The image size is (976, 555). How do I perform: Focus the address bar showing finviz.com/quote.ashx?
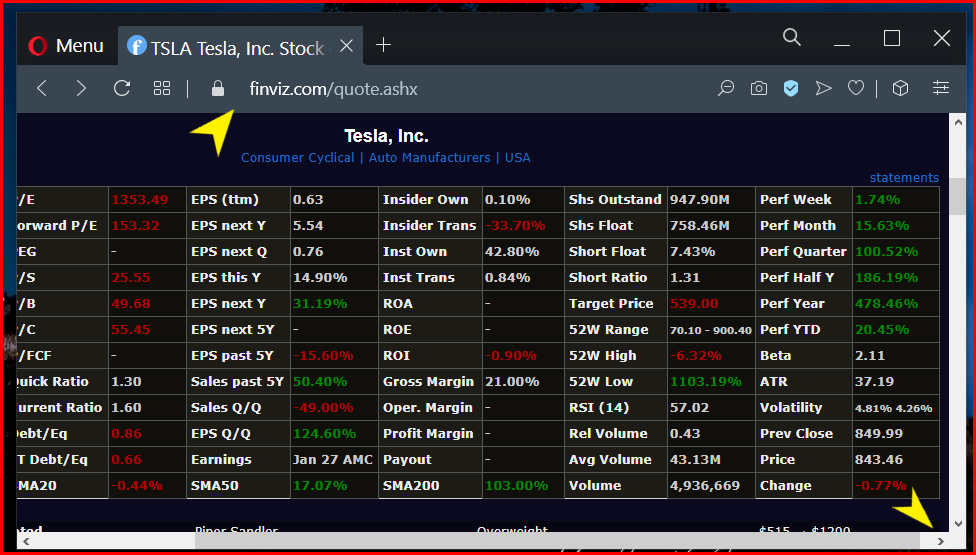(333, 89)
